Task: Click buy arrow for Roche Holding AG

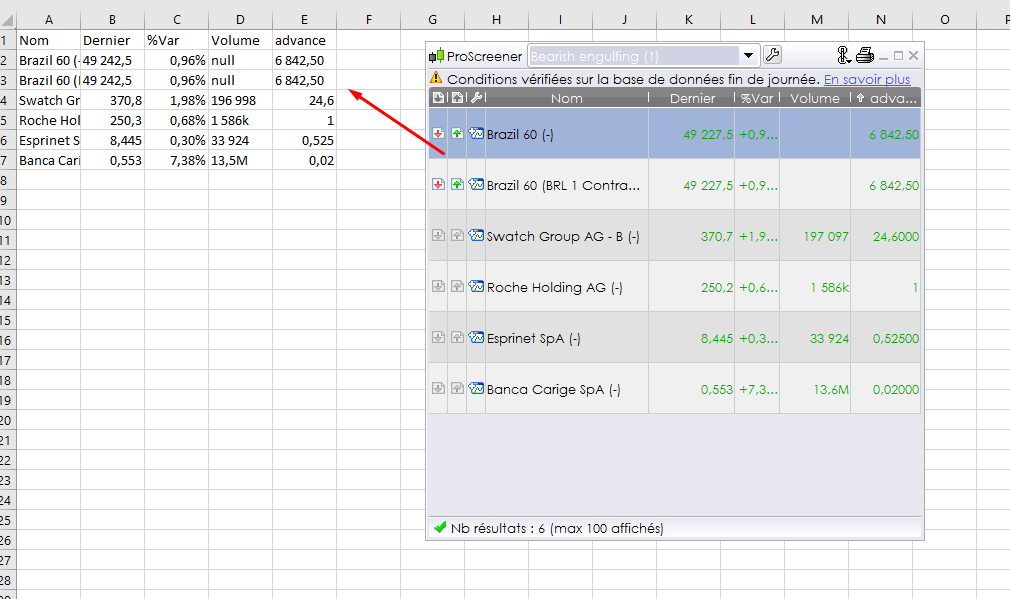Action: [457, 286]
